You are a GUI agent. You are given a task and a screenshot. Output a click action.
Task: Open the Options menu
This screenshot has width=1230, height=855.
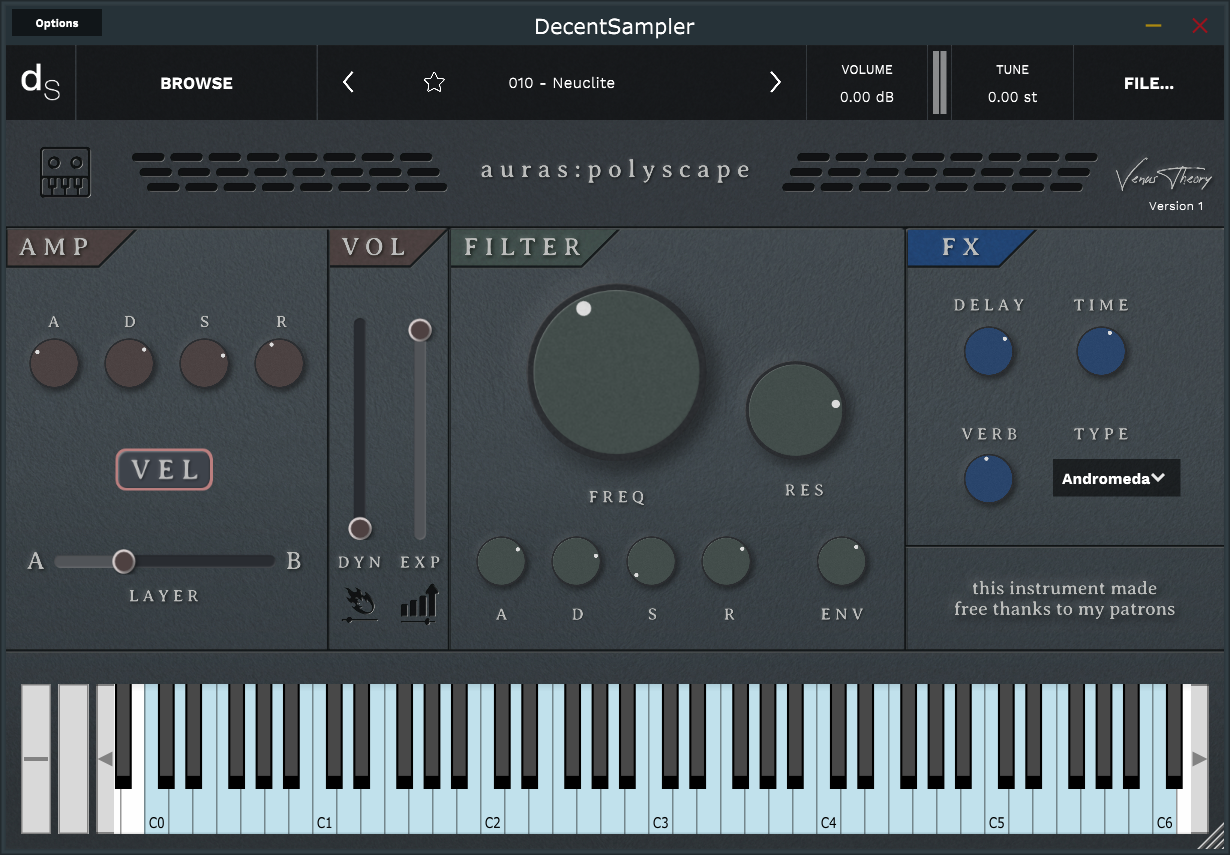[57, 23]
